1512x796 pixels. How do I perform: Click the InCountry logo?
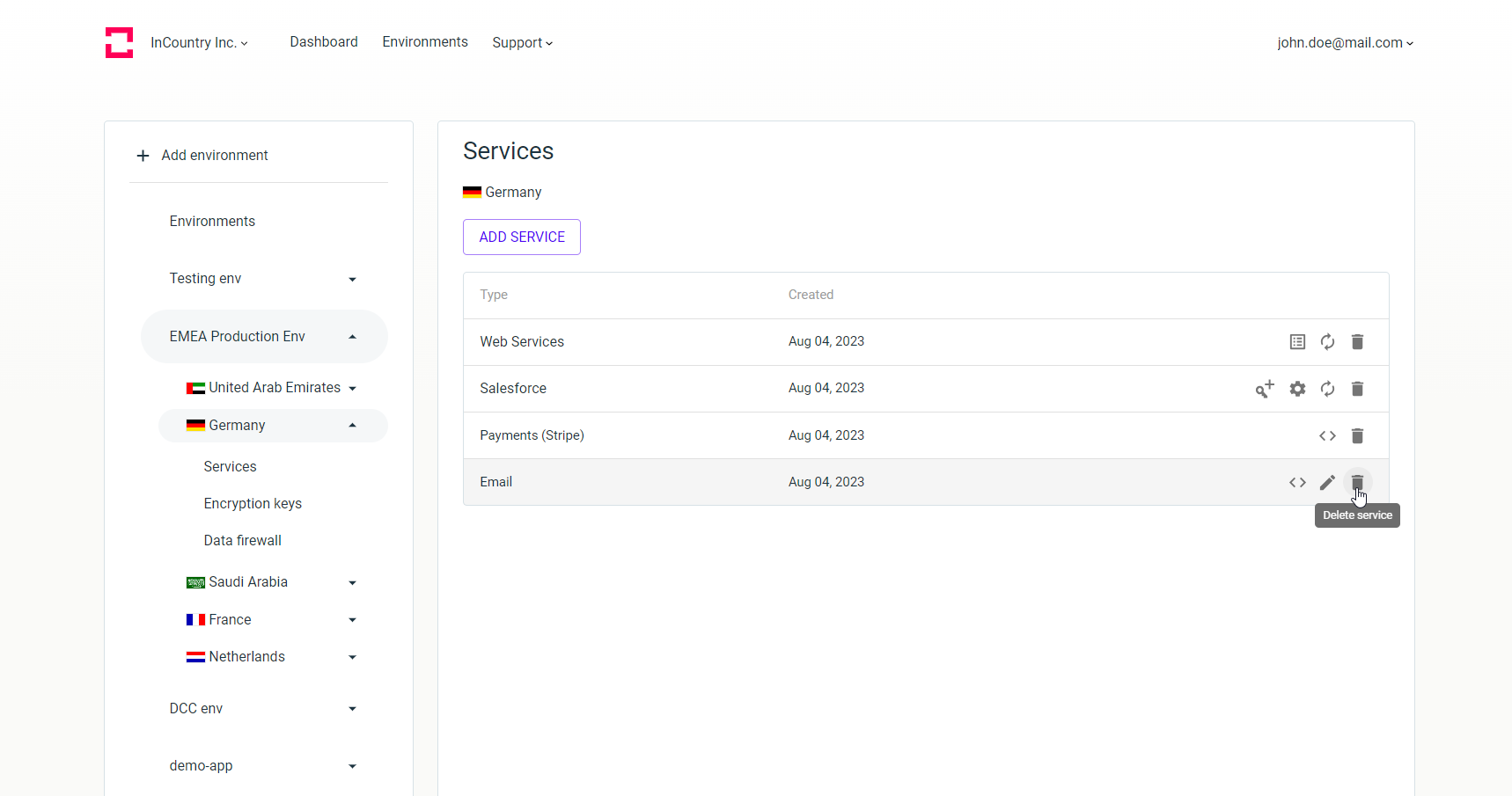119,42
